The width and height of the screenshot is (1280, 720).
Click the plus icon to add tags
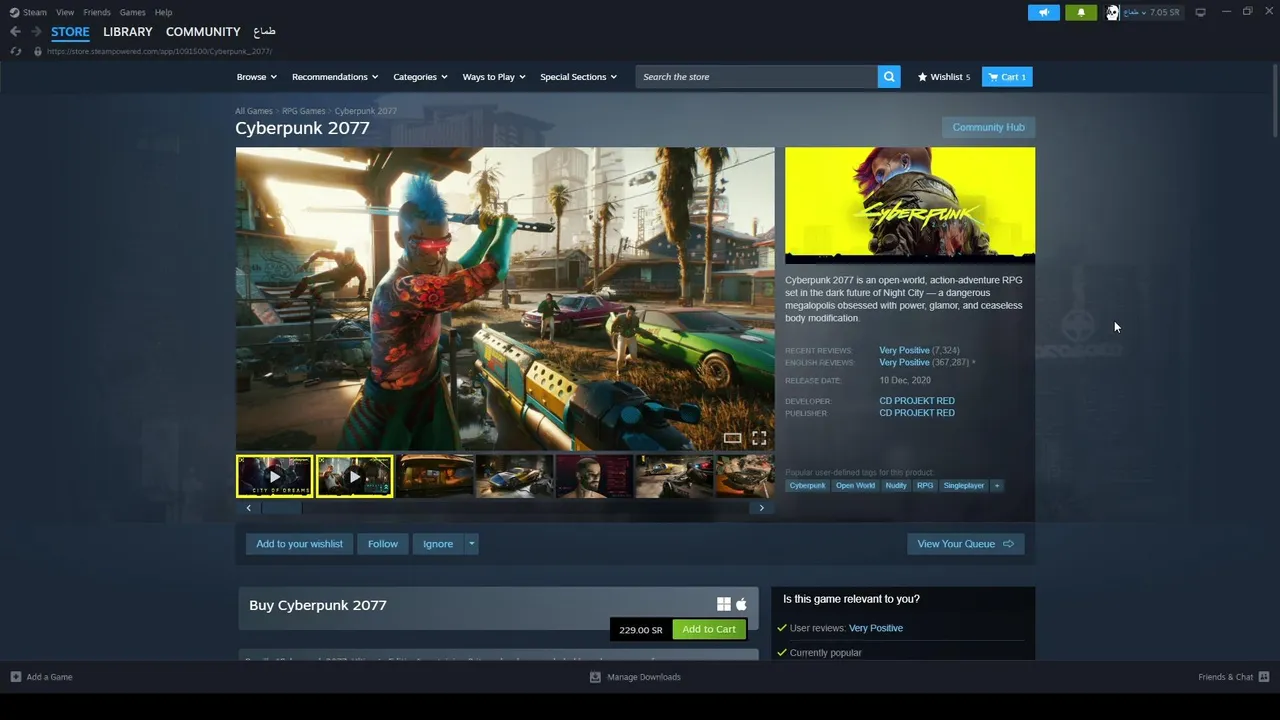pos(997,486)
